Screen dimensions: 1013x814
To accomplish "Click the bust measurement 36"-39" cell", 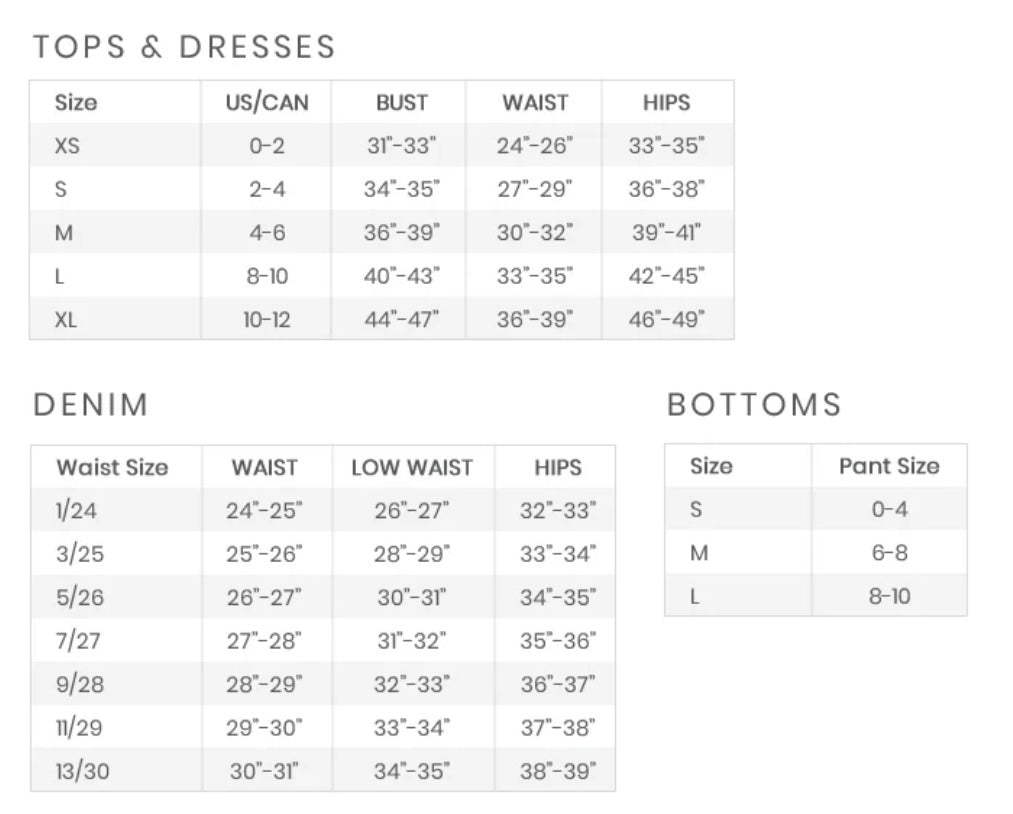I will tap(402, 233).
